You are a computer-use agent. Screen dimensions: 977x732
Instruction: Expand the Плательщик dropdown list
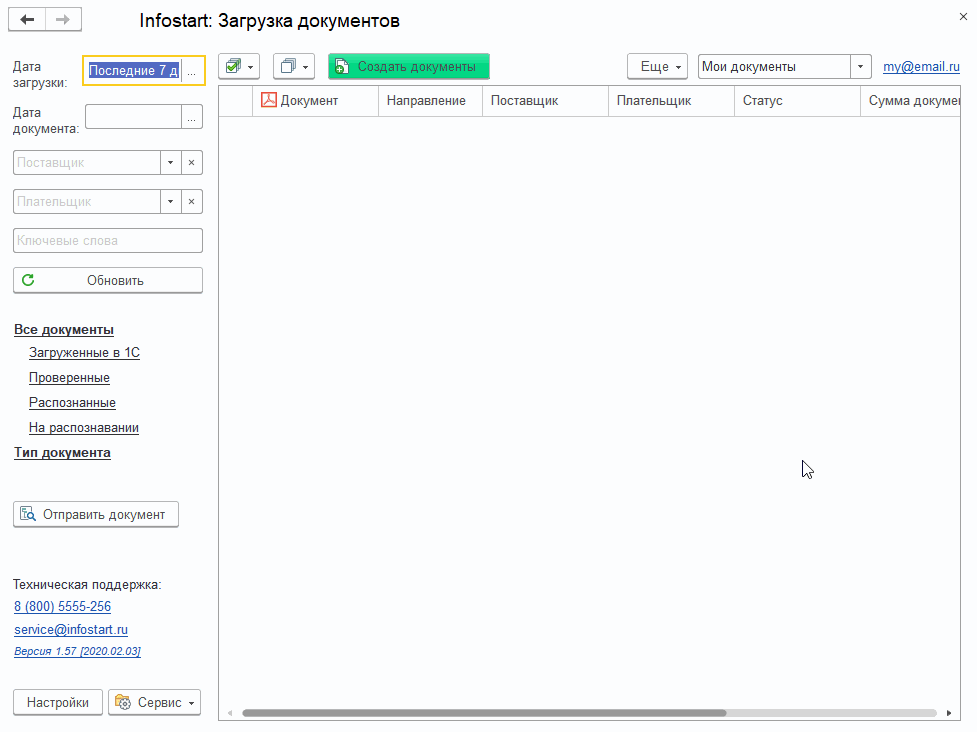170,202
